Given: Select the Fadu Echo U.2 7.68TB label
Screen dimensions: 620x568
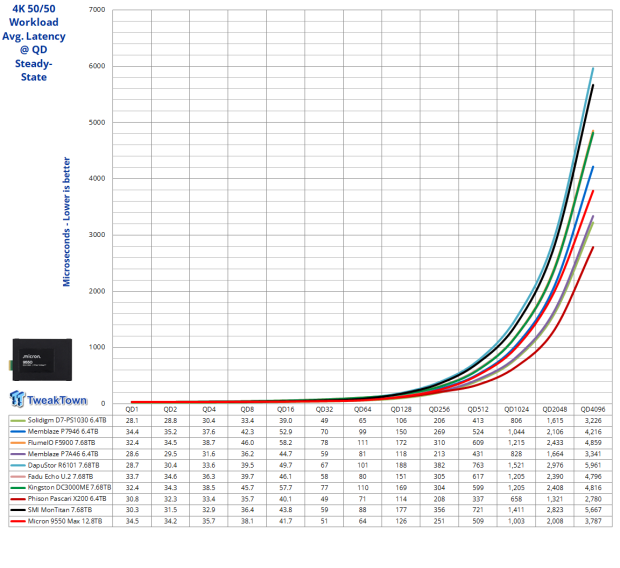Looking at the screenshot, I should [66, 491].
